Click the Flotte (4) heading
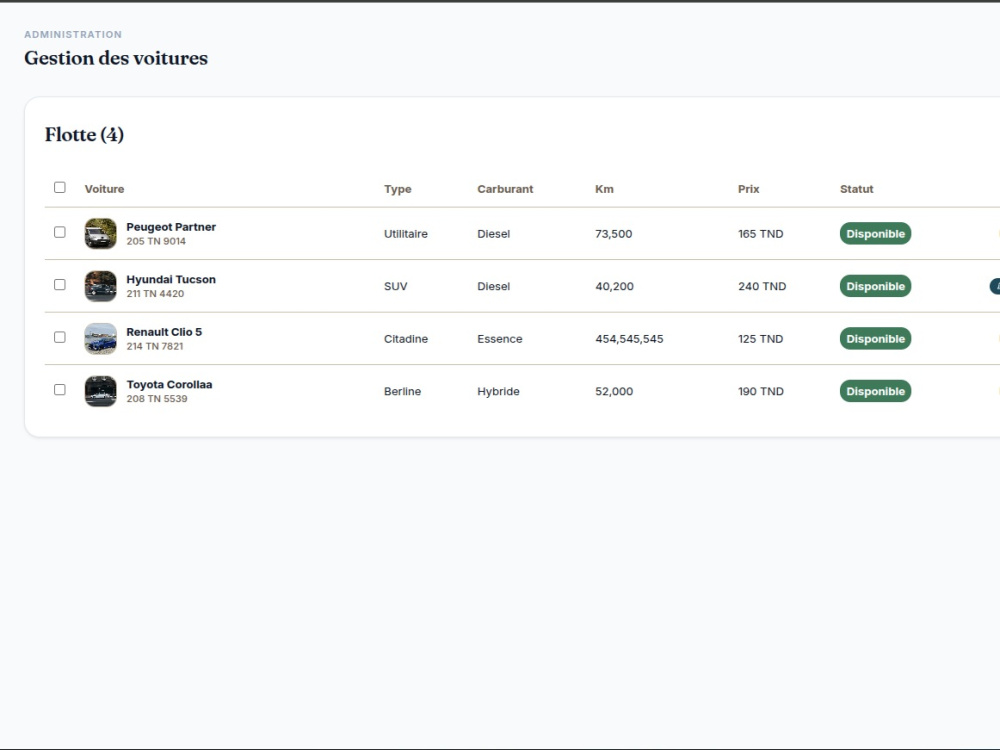The height and width of the screenshot is (750, 1000). (84, 135)
